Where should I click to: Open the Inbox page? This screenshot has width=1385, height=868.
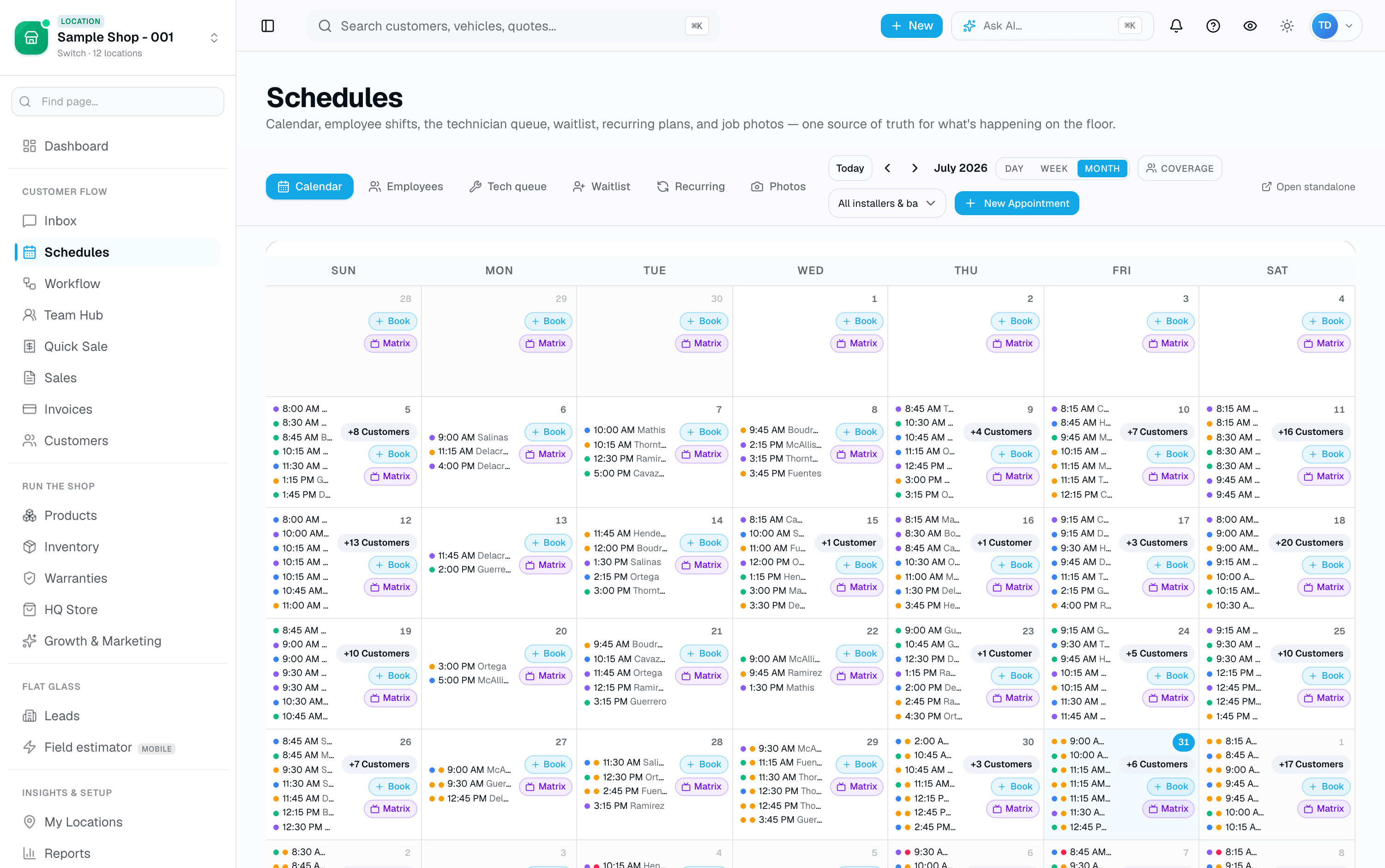[118, 221]
